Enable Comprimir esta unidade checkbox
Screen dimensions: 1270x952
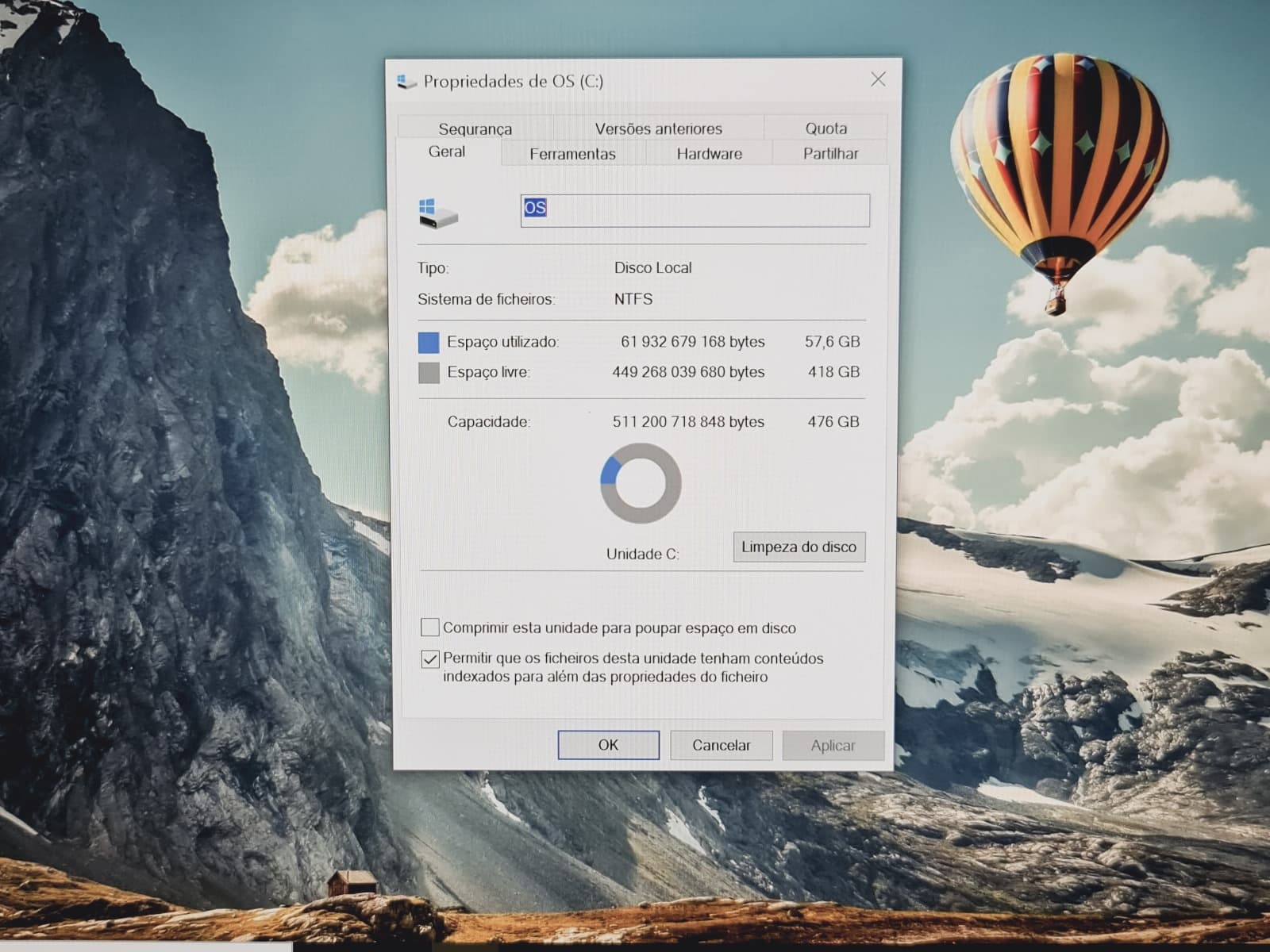429,628
